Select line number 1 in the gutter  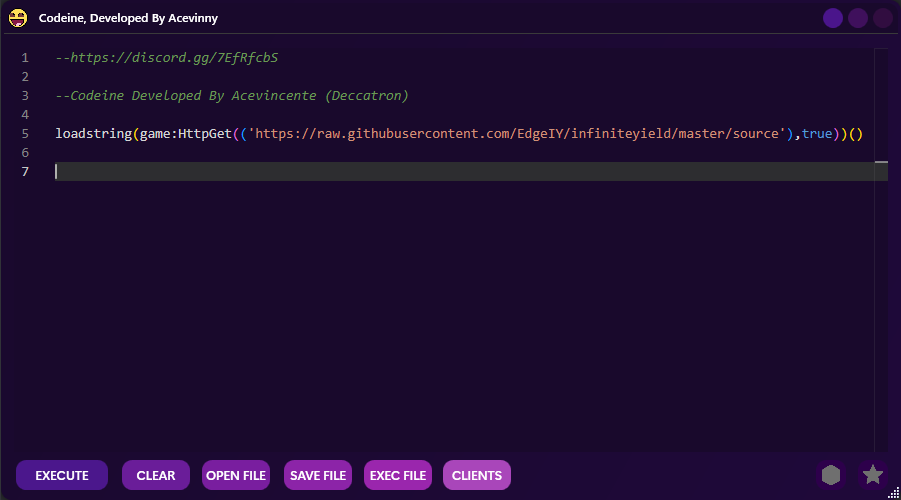24,58
